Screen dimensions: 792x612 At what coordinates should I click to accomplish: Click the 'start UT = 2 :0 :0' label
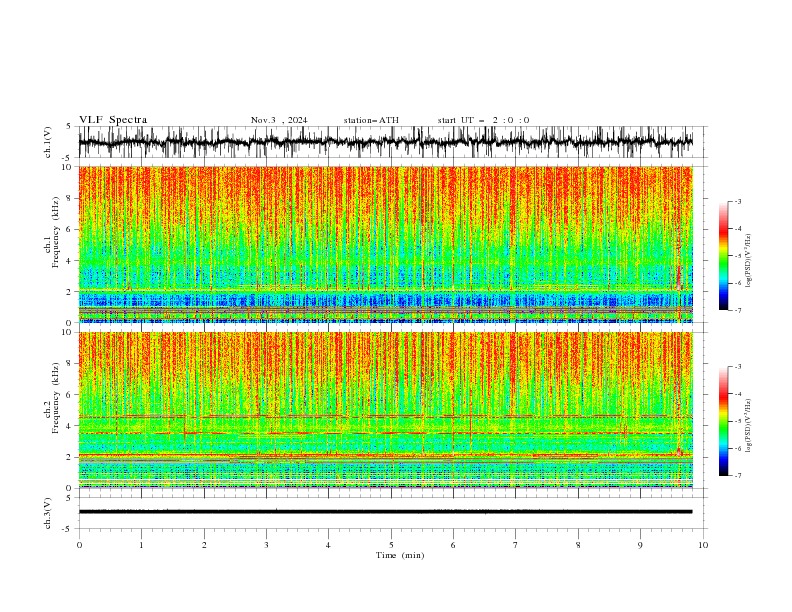pyautogui.click(x=483, y=120)
